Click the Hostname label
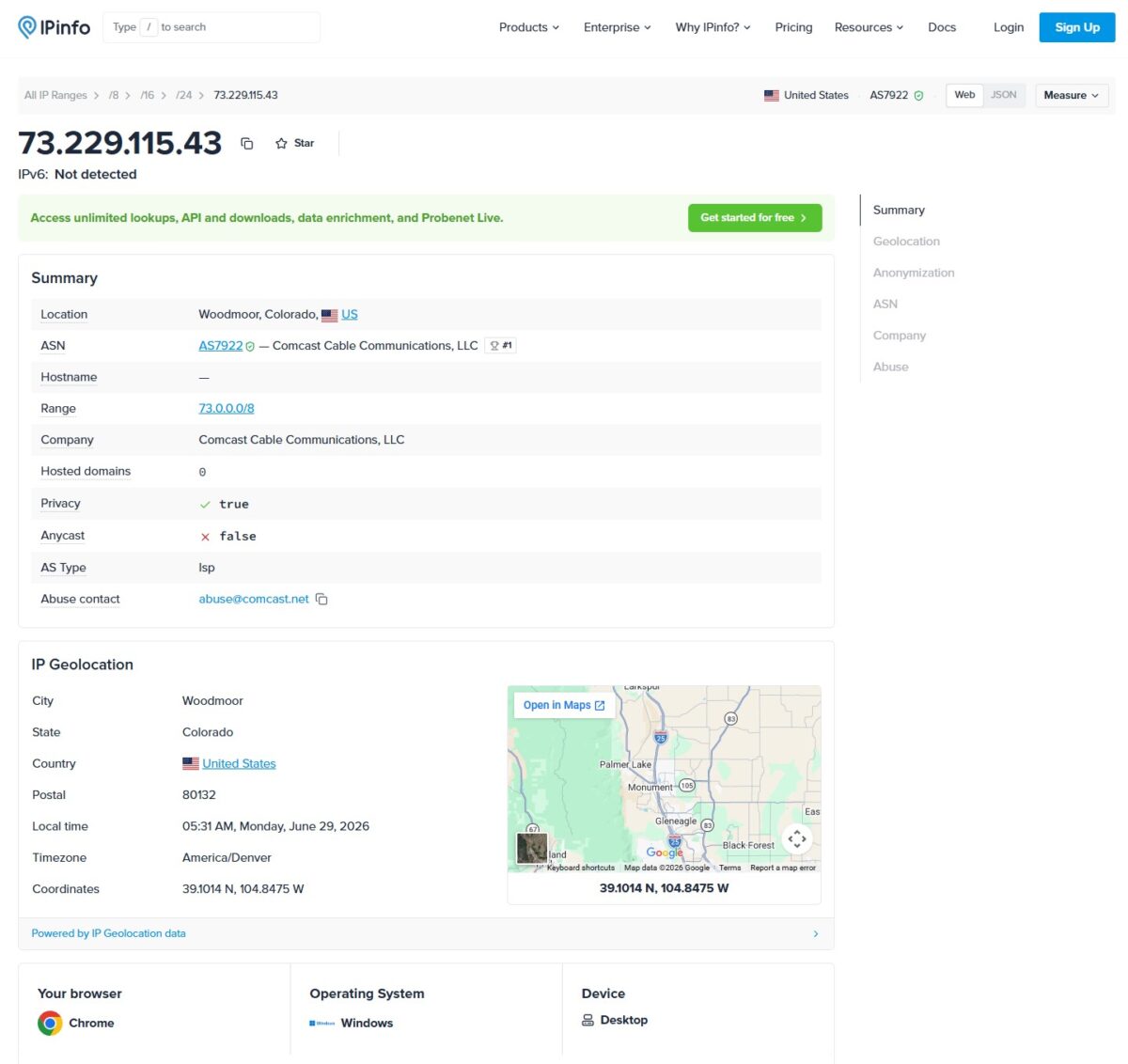The width and height of the screenshot is (1128, 1064). tap(69, 378)
